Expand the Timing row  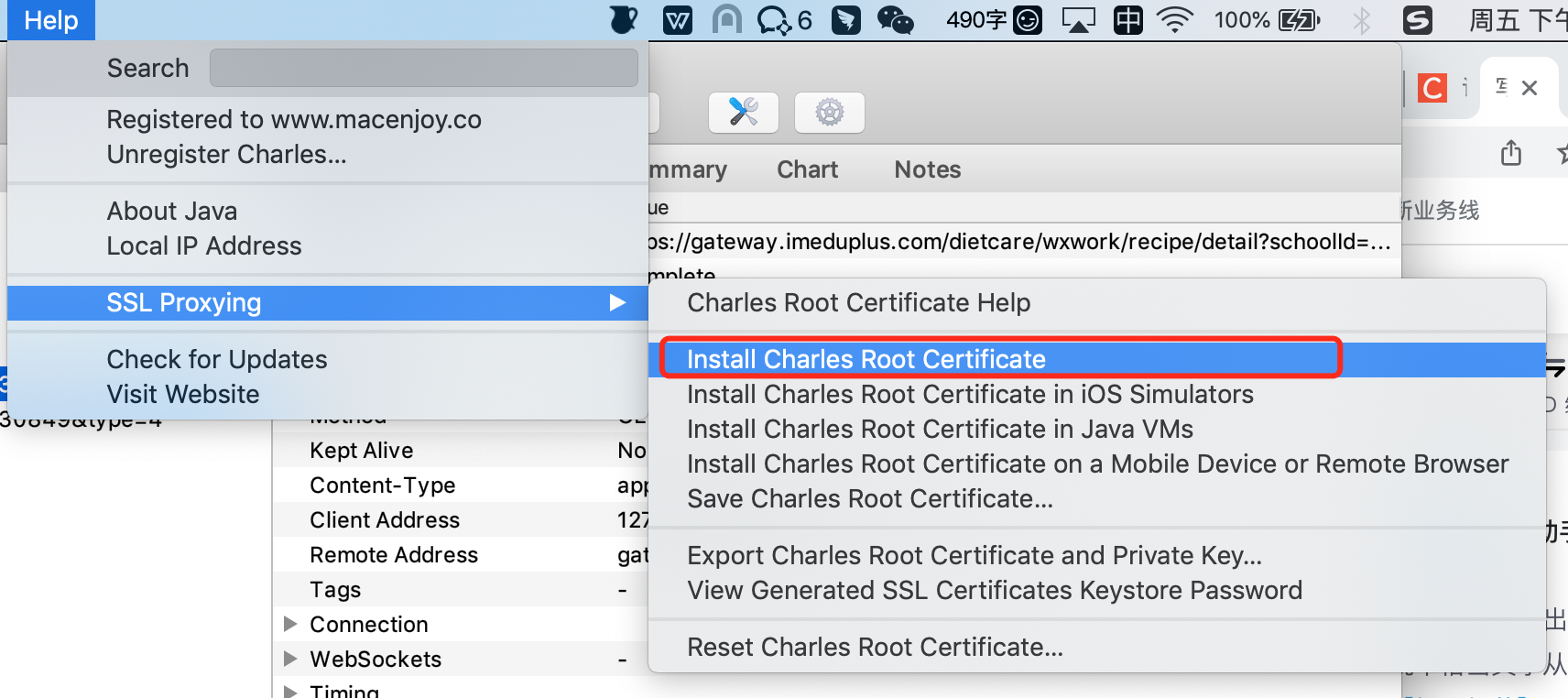(290, 692)
